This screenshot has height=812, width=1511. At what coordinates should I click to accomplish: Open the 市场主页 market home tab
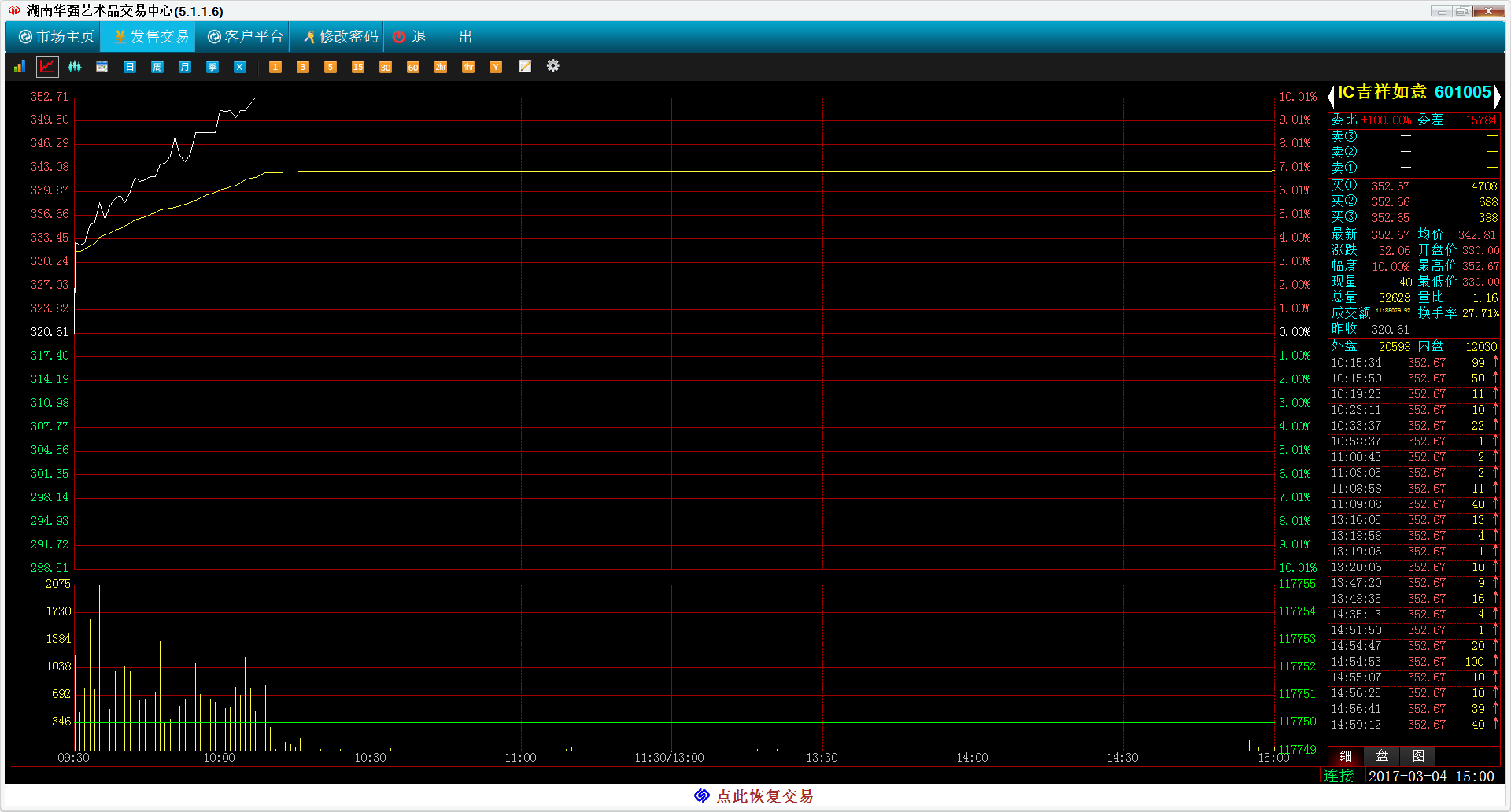point(56,37)
